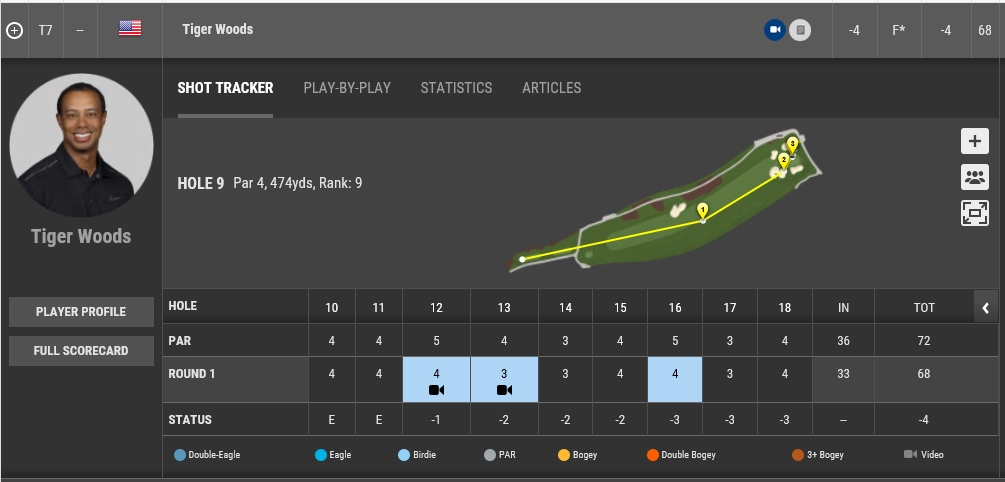
Task: Select shot marker 2 near the green
Action: point(783,160)
